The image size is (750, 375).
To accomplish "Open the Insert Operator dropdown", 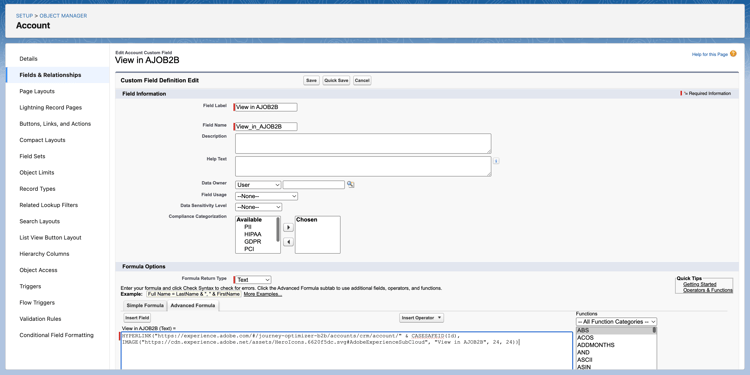I will click(x=421, y=318).
